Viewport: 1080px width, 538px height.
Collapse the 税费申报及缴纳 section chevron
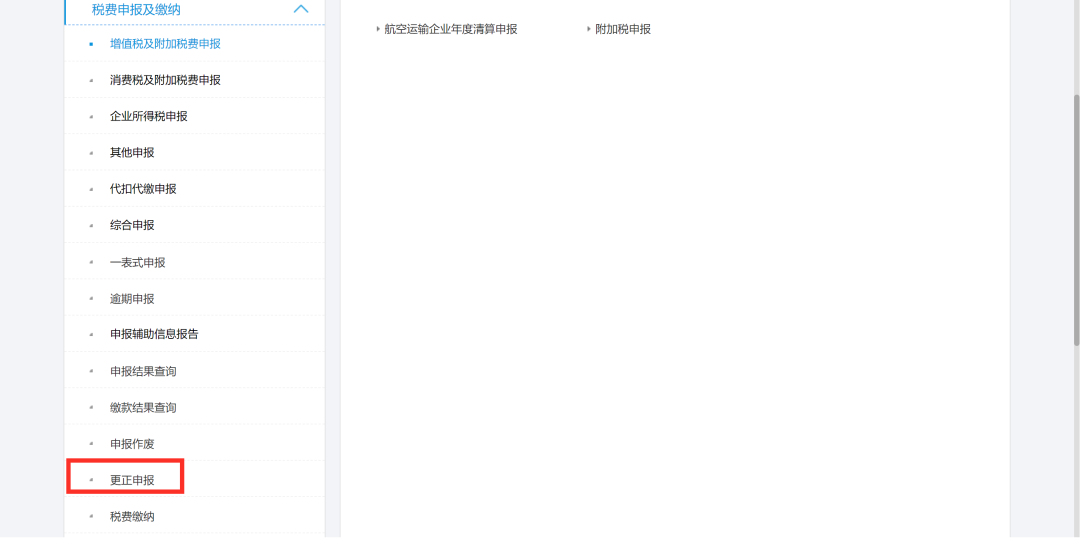coord(301,9)
